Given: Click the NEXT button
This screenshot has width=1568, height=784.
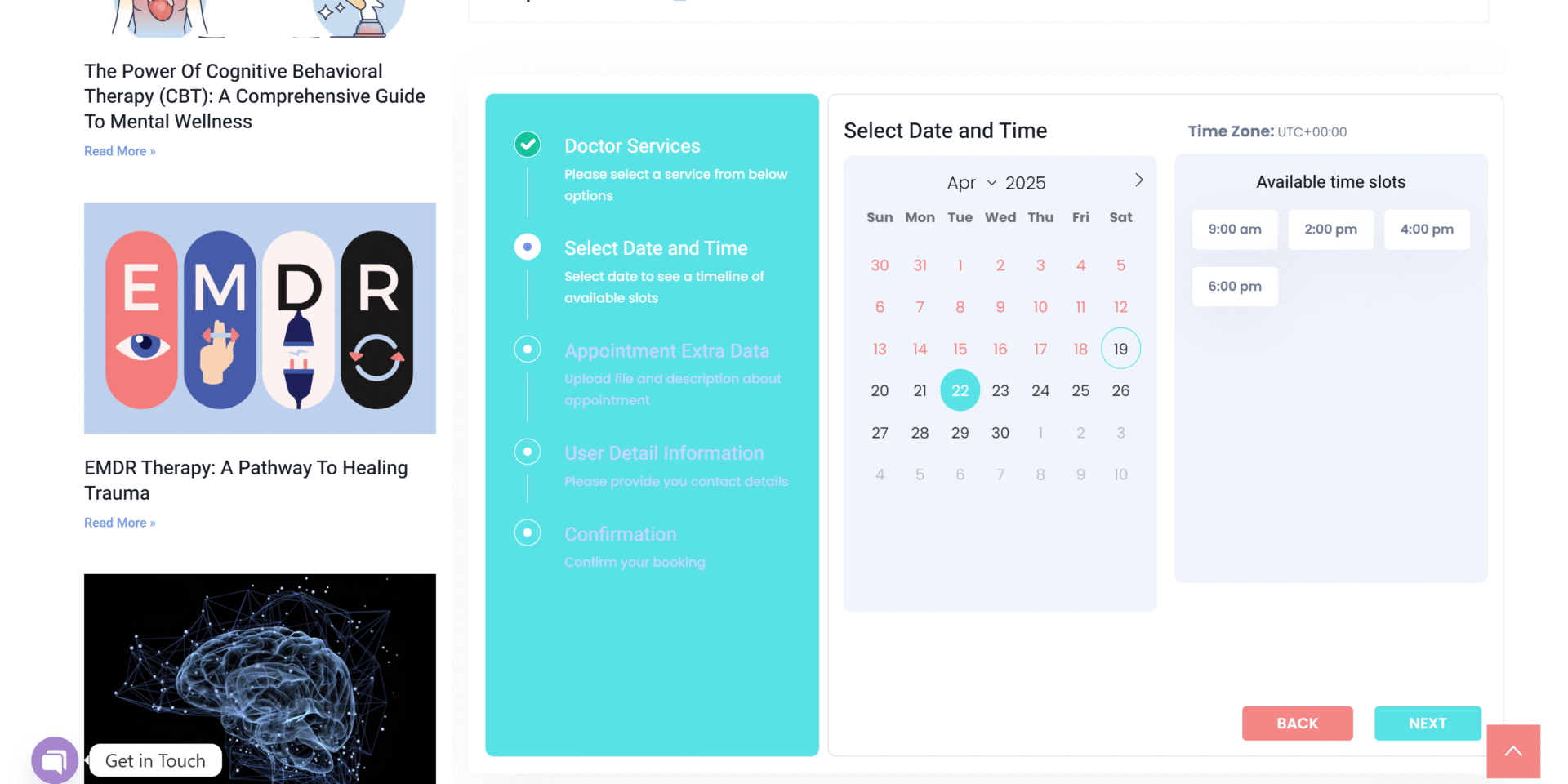Looking at the screenshot, I should 1428,724.
